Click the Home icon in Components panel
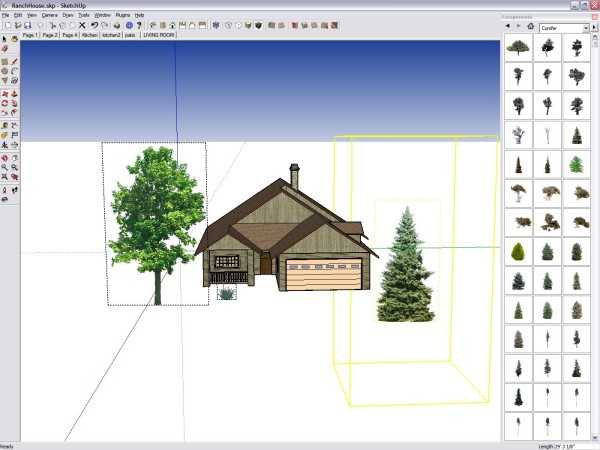600x450 pixels. (530, 28)
